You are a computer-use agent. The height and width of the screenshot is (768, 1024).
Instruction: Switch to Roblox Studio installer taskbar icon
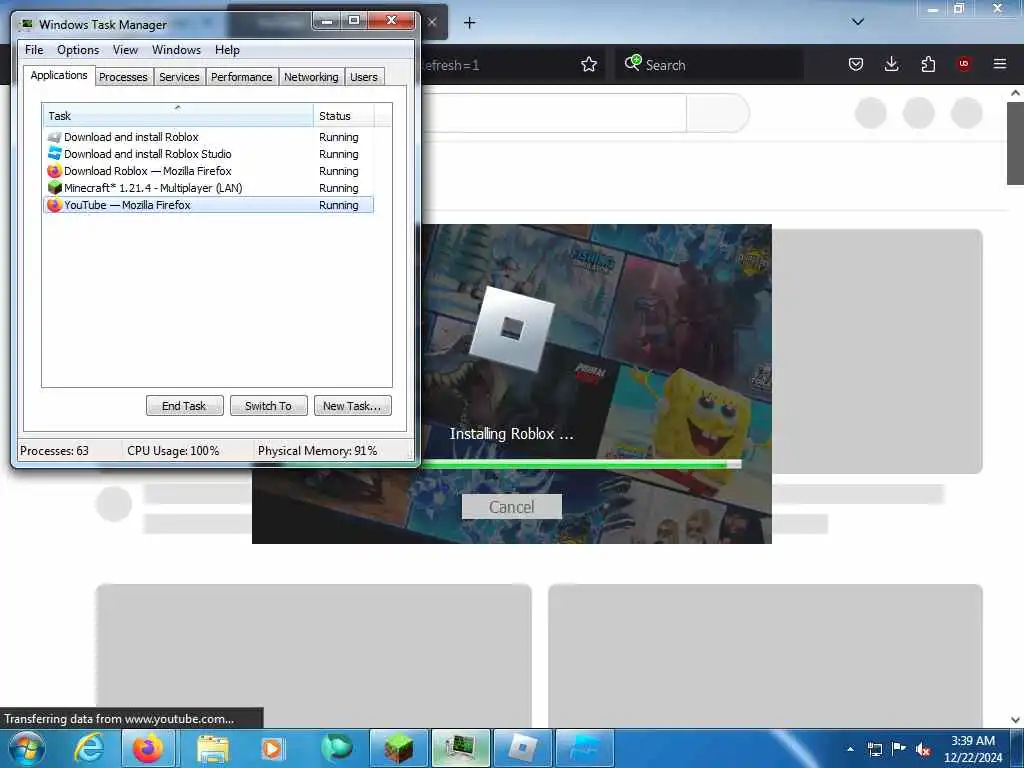[584, 748]
